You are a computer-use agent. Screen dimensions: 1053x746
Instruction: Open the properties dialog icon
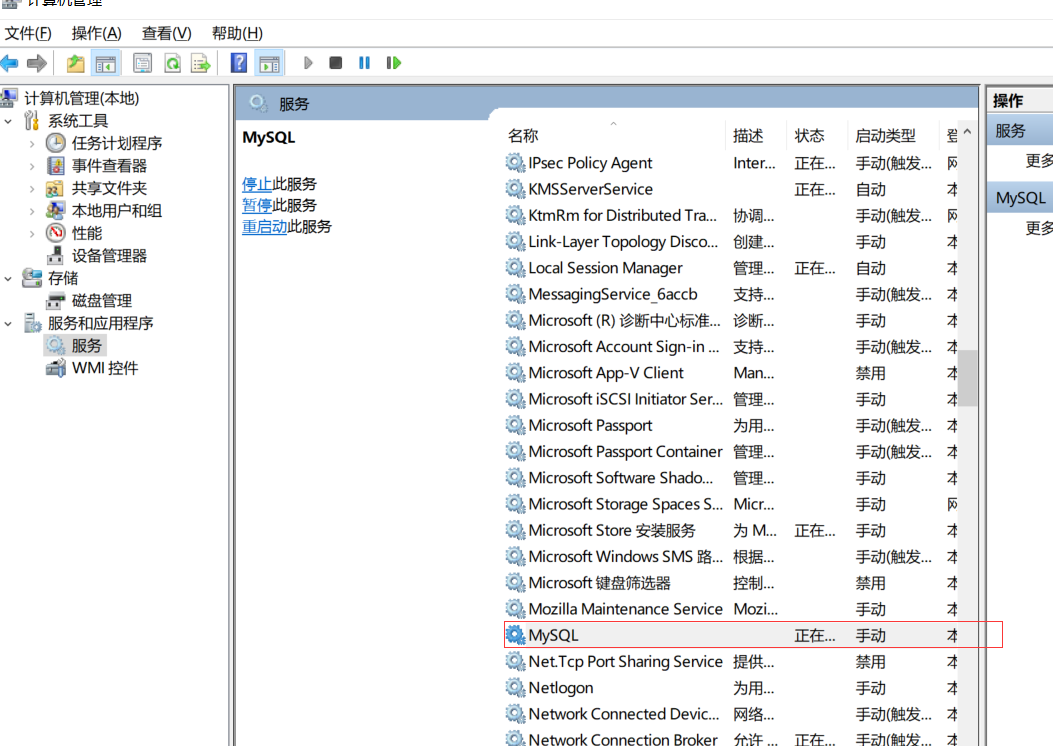point(142,62)
